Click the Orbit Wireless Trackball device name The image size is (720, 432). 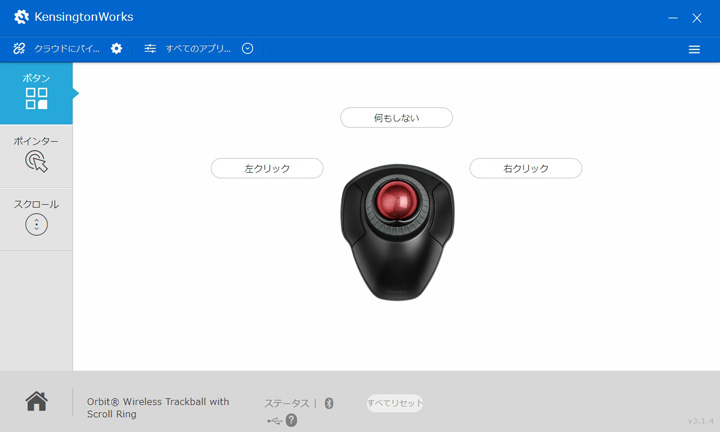click(157, 407)
